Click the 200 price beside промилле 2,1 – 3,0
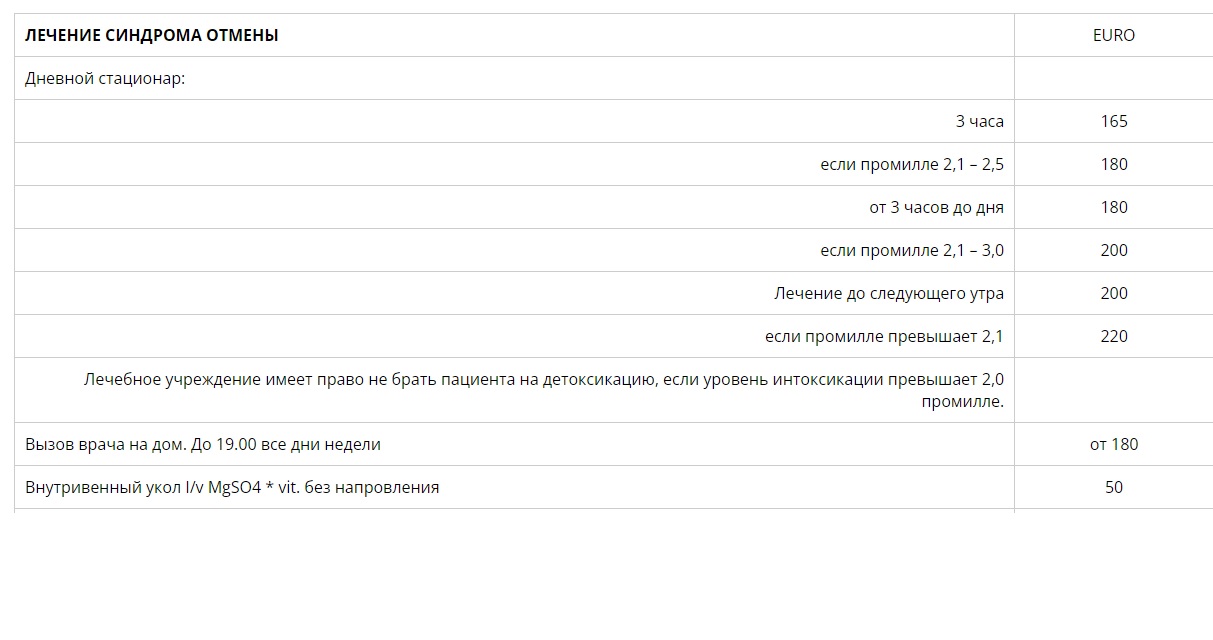 (x=1114, y=250)
